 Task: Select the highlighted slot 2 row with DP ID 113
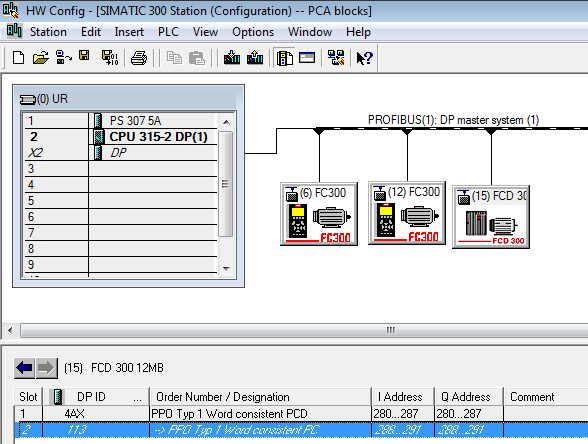(301, 430)
